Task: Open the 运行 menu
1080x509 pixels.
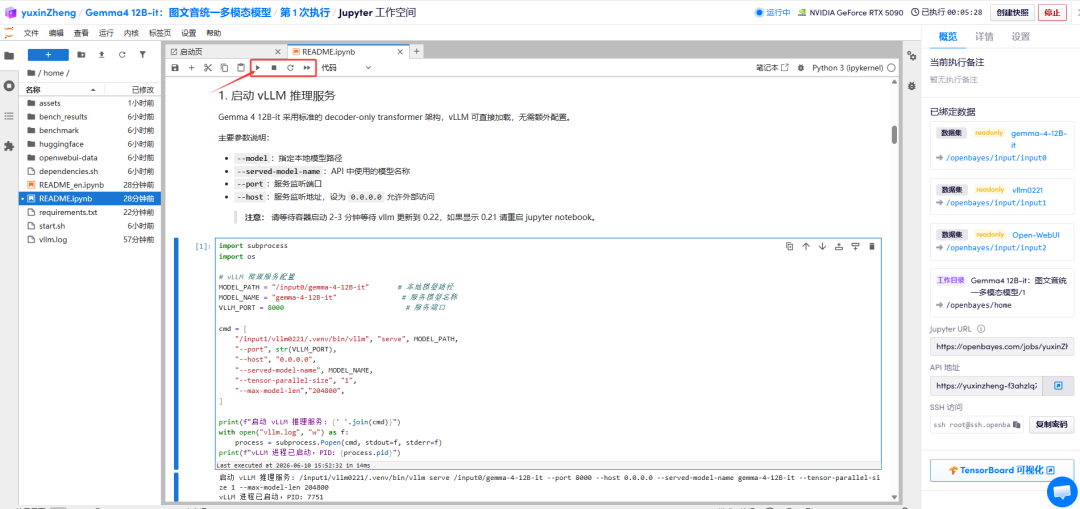Action: point(106,32)
